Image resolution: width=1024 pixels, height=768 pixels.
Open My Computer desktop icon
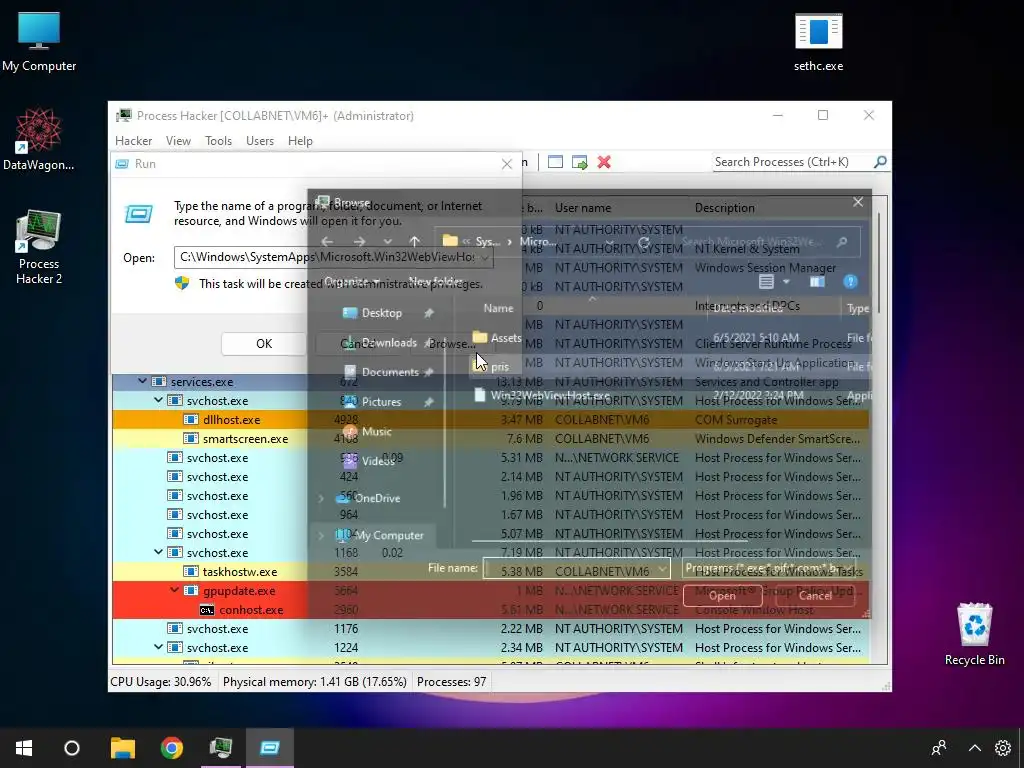pos(39,42)
